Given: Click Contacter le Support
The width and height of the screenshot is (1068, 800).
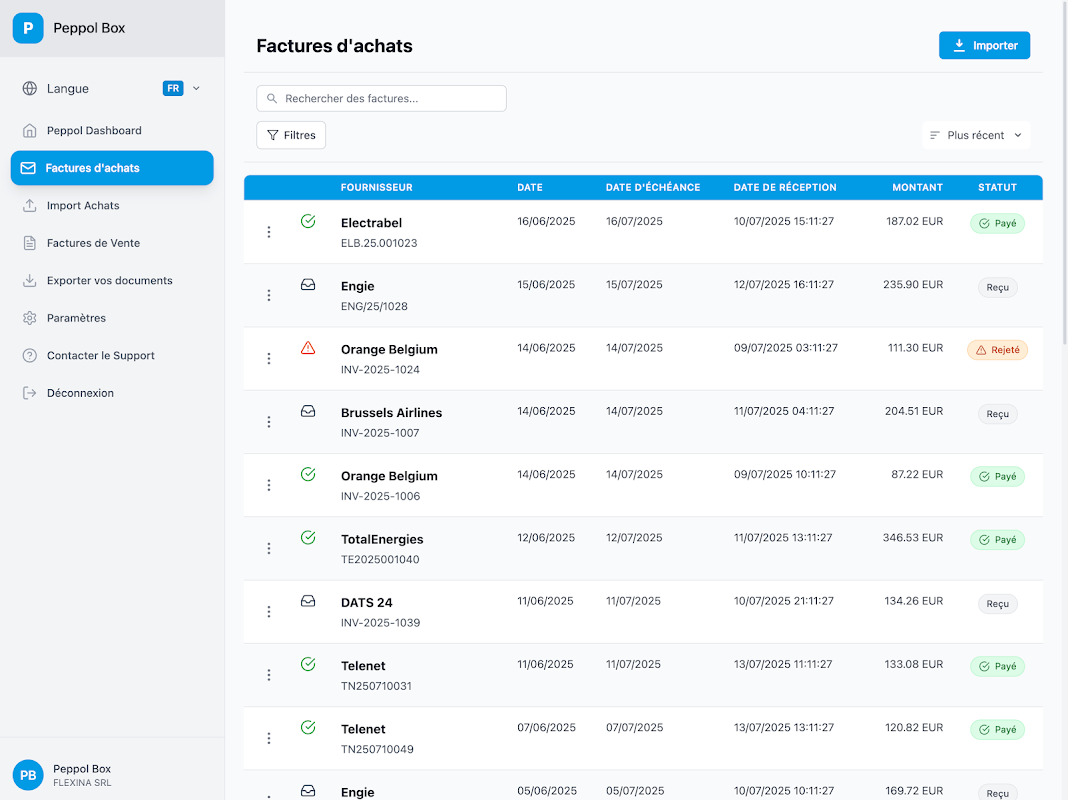Looking at the screenshot, I should (x=112, y=355).
